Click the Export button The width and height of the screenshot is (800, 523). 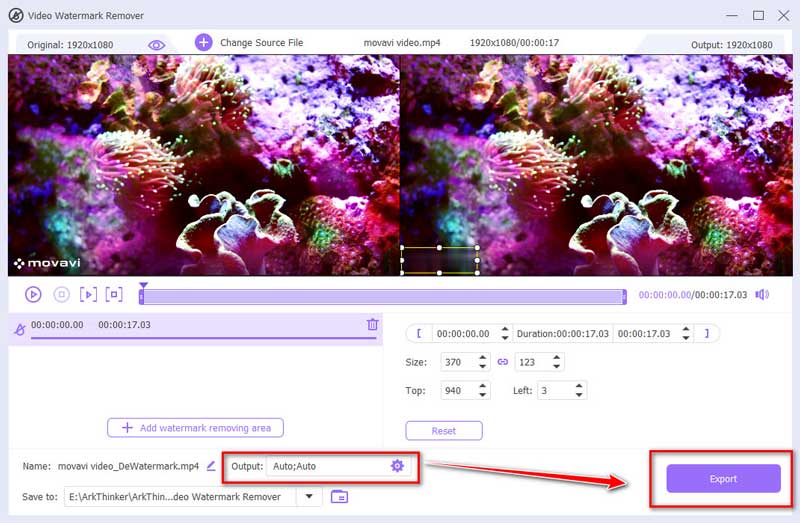[x=723, y=479]
